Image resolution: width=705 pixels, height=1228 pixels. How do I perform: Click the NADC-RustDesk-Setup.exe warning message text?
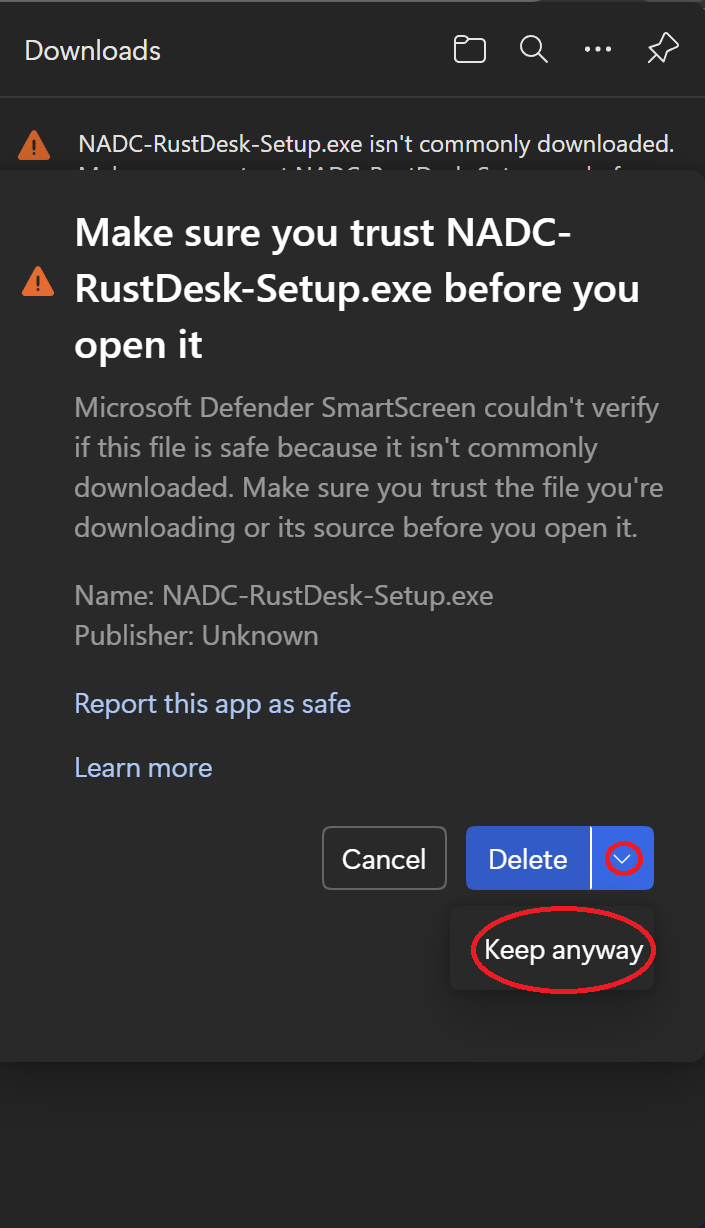point(375,143)
